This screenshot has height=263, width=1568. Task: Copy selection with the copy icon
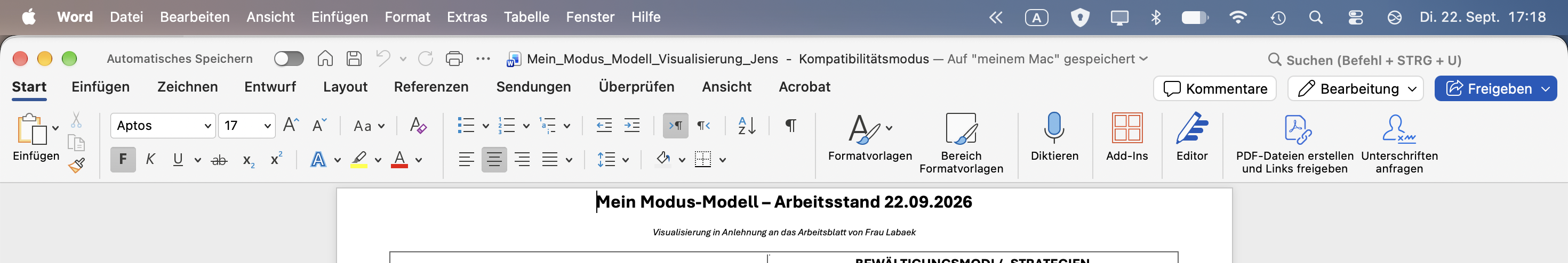click(76, 143)
